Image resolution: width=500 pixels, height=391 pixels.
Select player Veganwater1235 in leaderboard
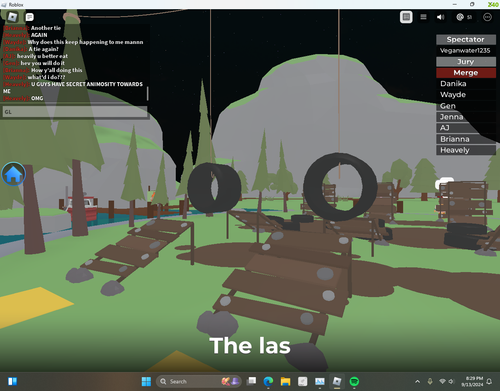pos(466,50)
